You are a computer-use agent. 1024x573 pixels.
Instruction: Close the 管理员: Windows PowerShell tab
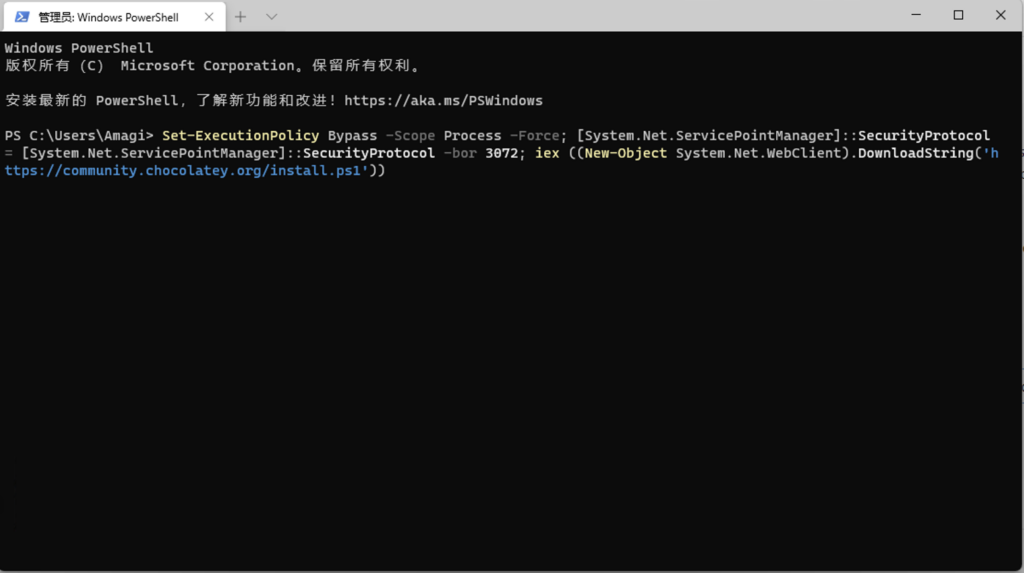click(x=209, y=17)
